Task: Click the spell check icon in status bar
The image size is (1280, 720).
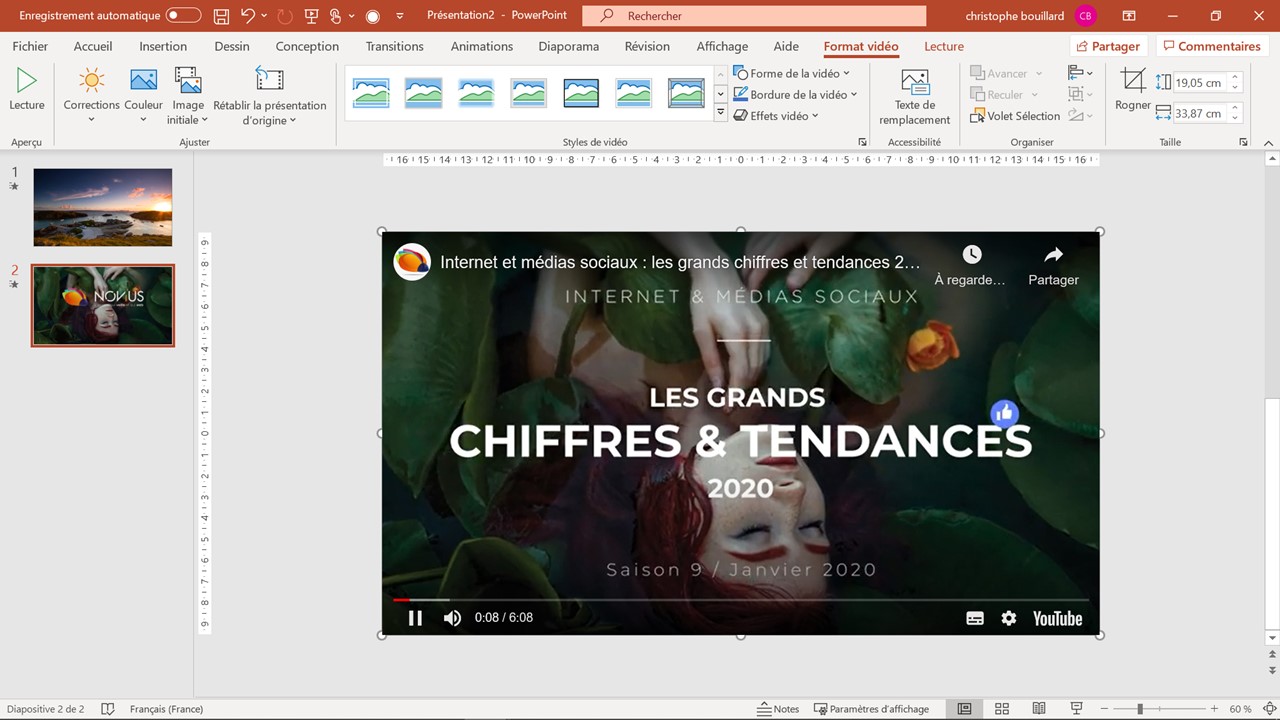Action: [108, 709]
